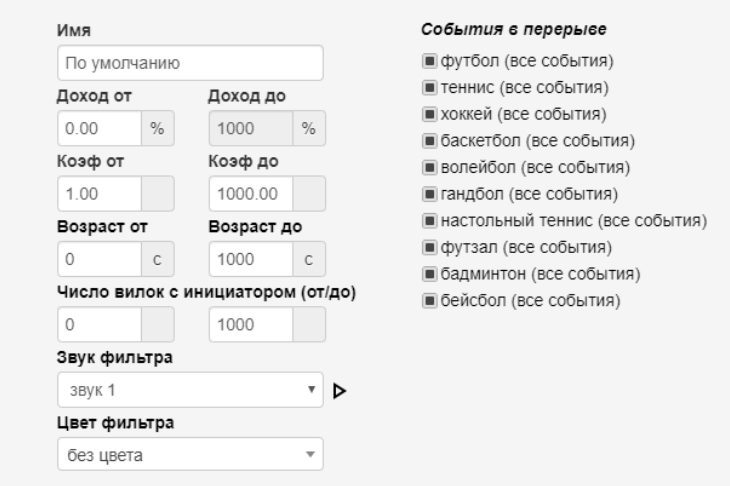The image size is (730, 486).
Task: Toggle гандбол (все события) checkbox
Action: coord(429,194)
